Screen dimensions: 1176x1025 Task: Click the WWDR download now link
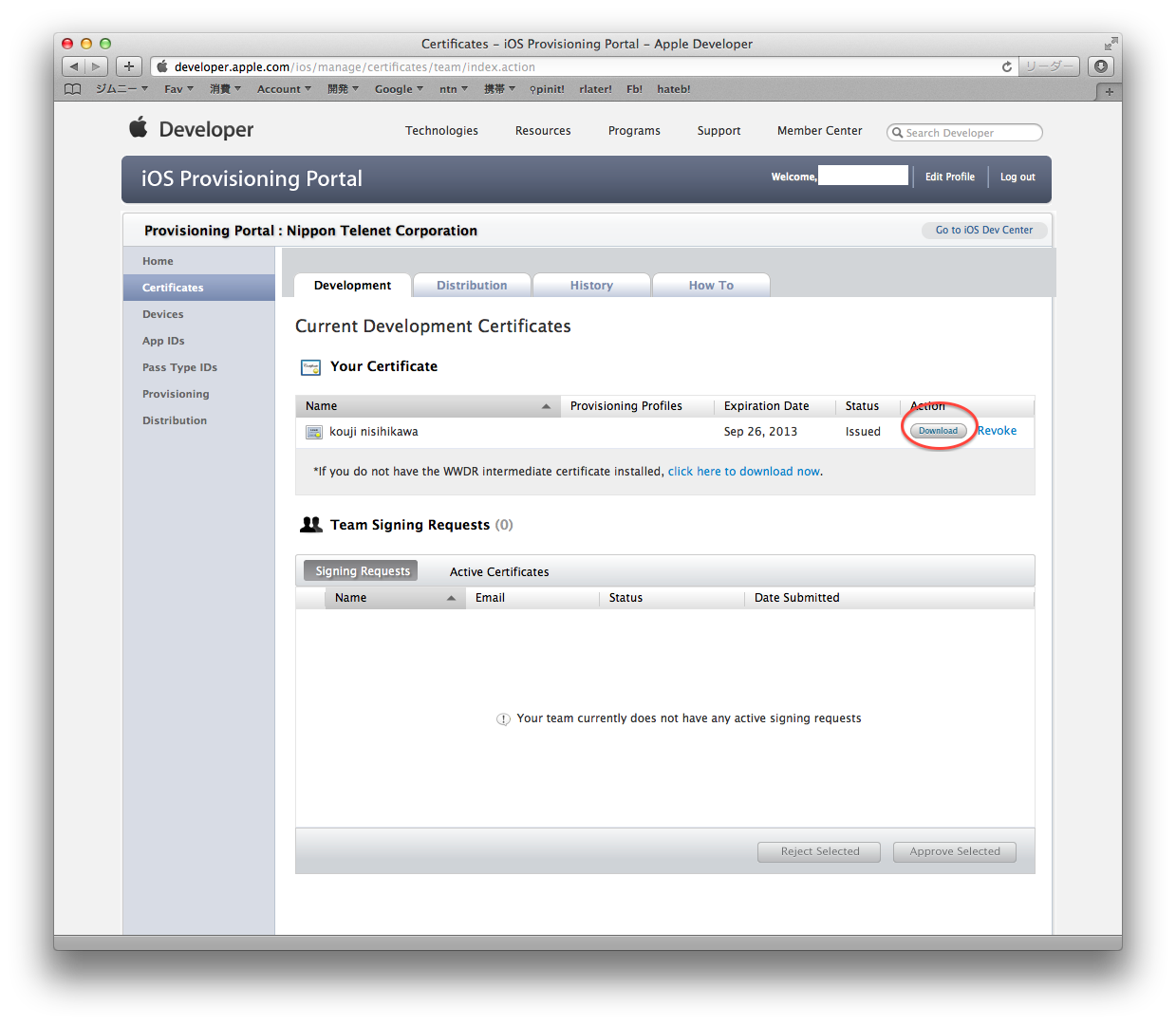tap(744, 472)
